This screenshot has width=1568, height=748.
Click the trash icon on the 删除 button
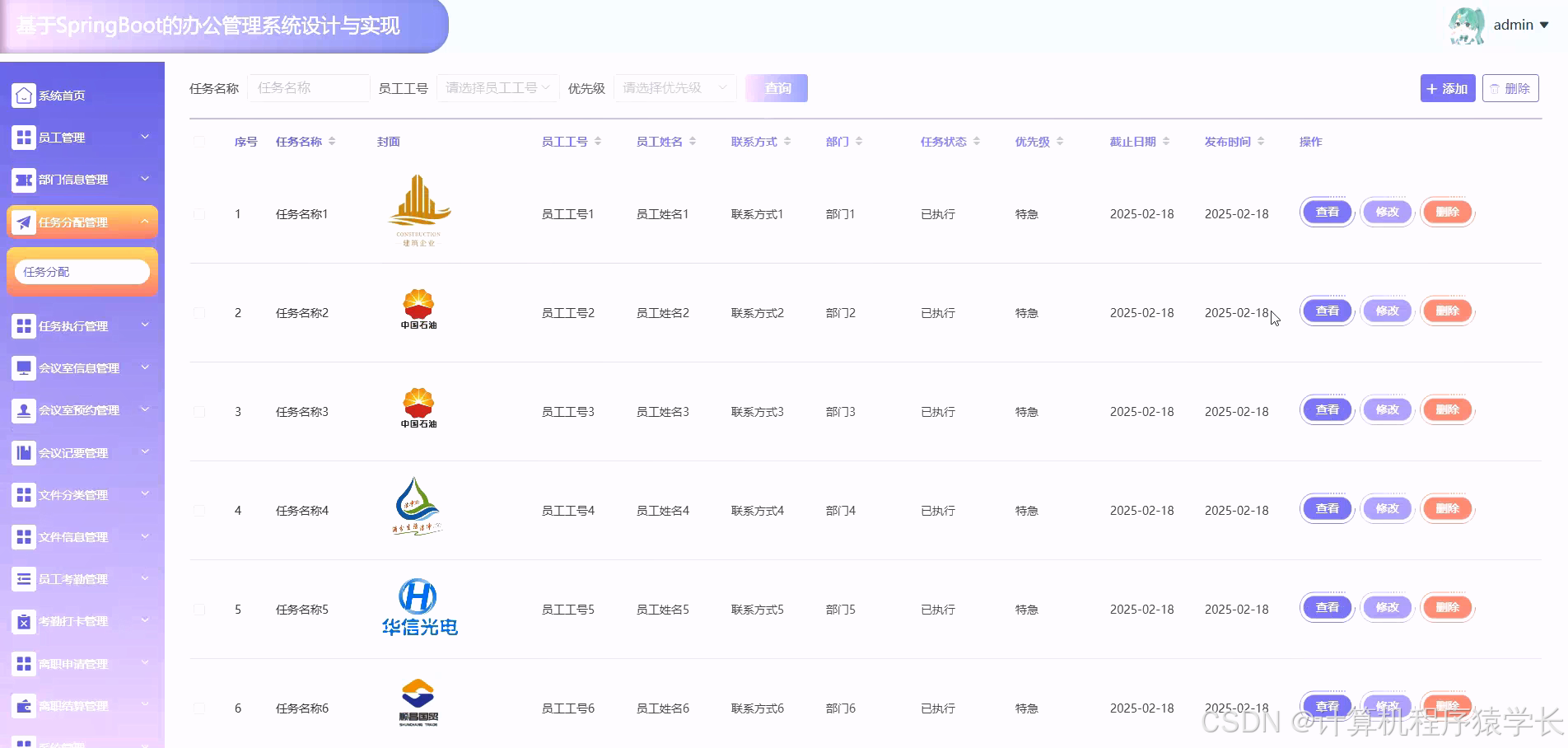(1496, 88)
